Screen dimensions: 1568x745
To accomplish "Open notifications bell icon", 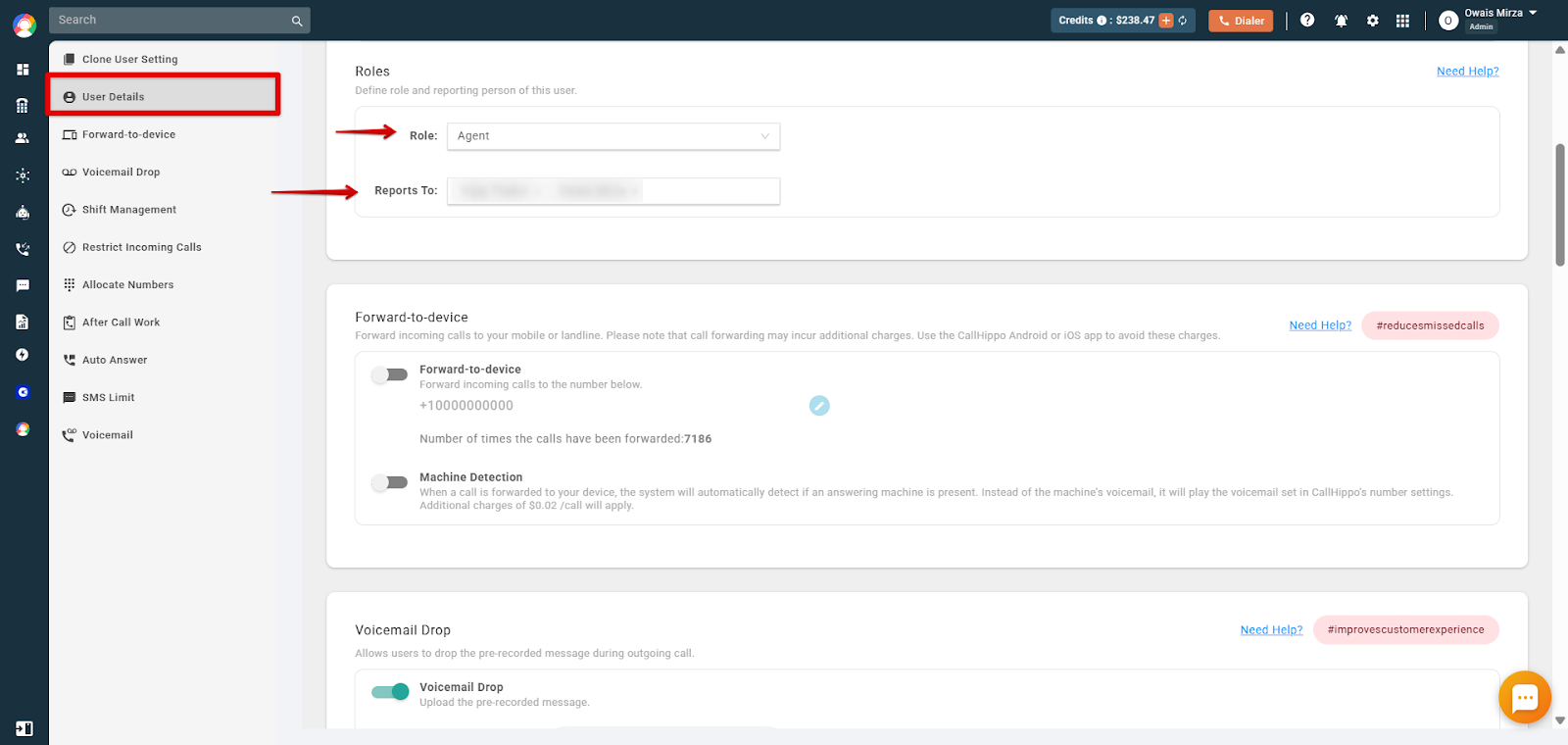I will (x=1341, y=21).
